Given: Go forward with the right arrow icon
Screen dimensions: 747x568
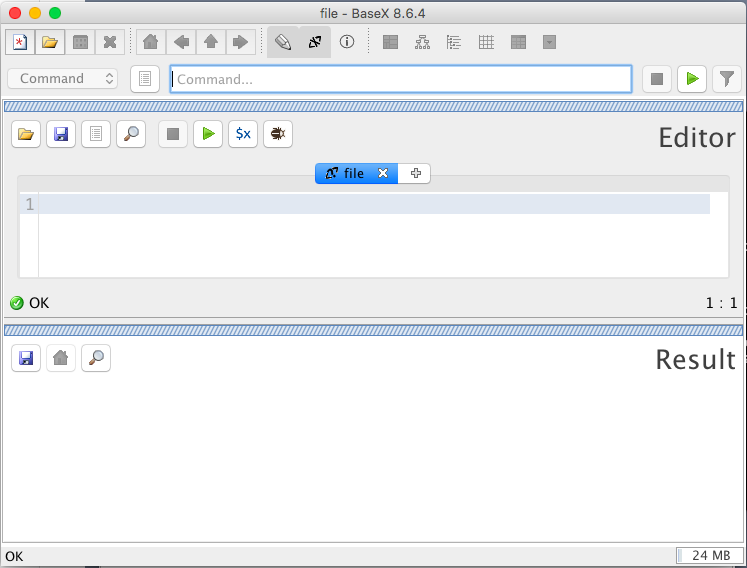Looking at the screenshot, I should click(241, 42).
